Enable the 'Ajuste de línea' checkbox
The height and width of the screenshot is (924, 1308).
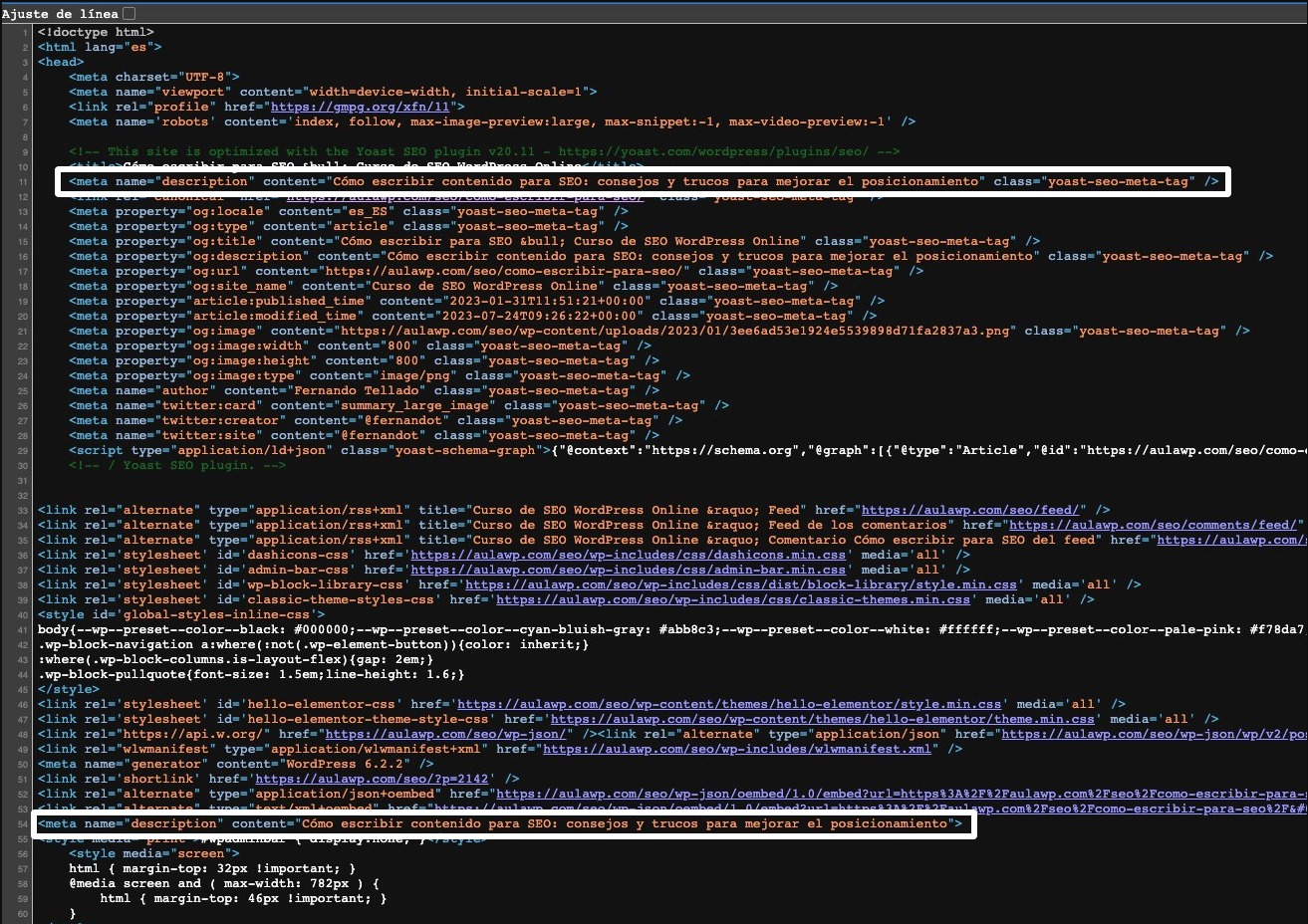[129, 13]
